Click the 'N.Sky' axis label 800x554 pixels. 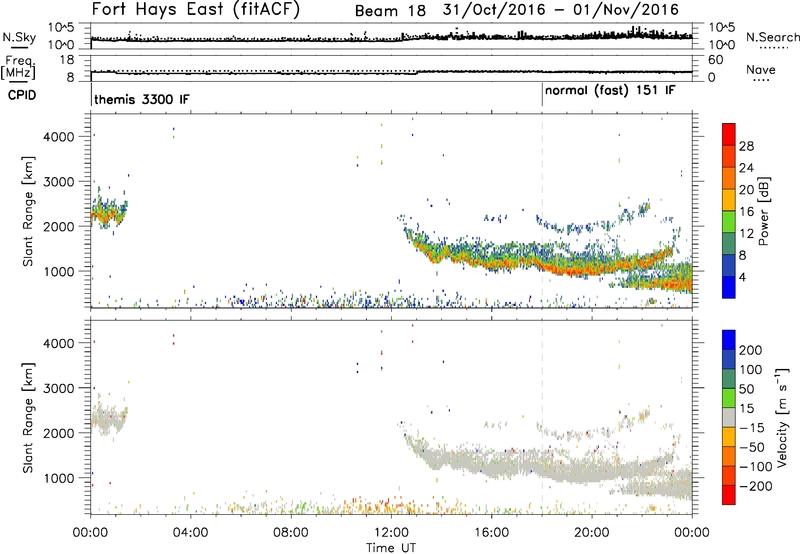(x=19, y=37)
